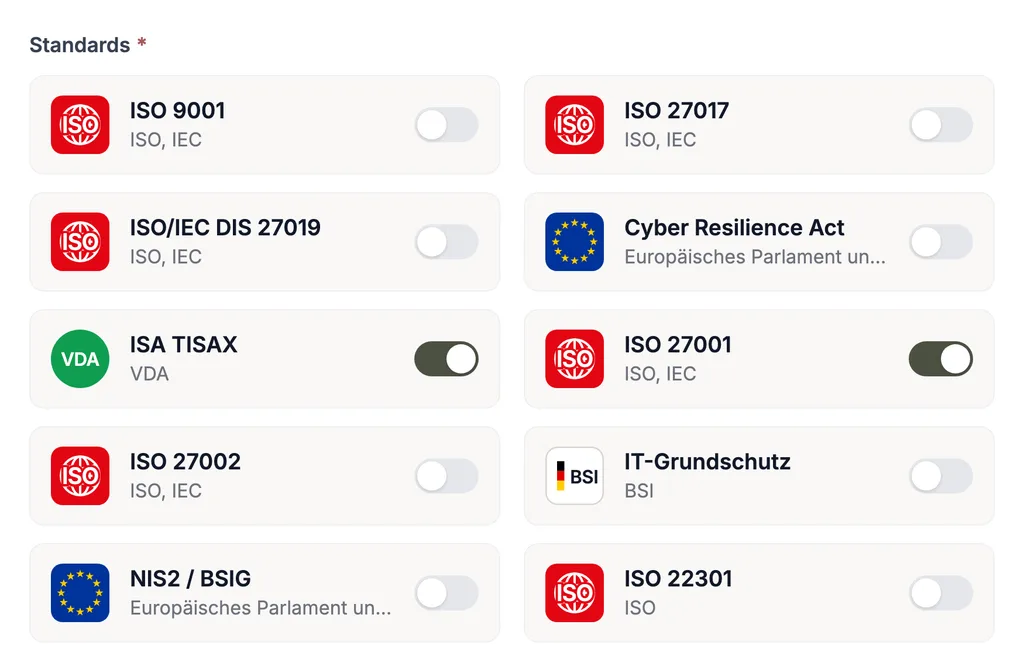Screen dimensions: 1024x672
Task: Click the ISO 27002 logo icon
Action: pos(80,475)
